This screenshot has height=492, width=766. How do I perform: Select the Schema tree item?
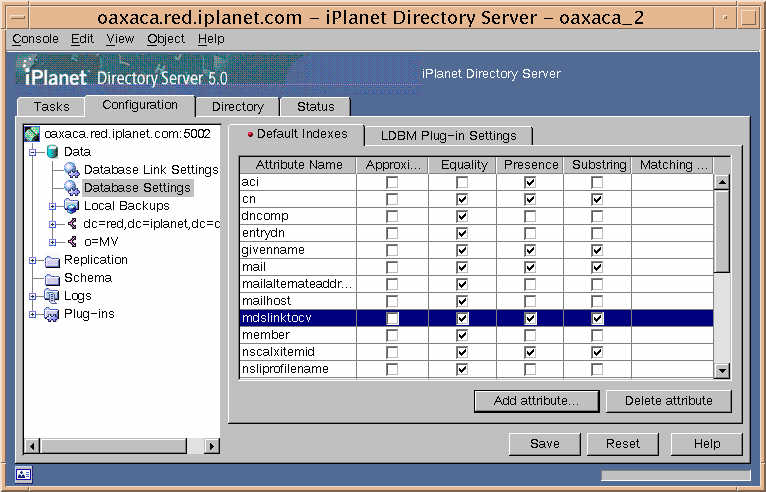tap(88, 278)
